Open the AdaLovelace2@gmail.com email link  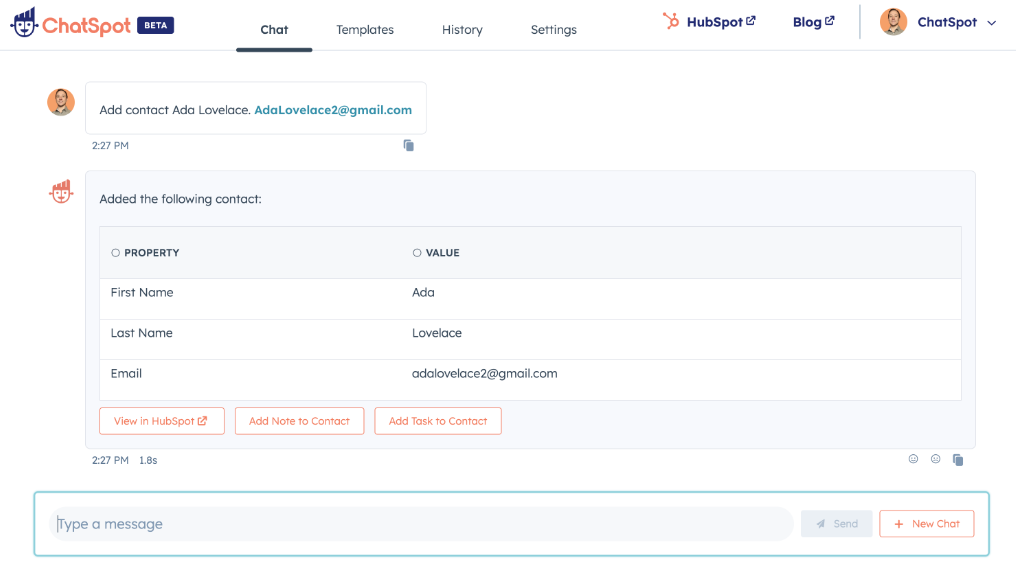pyautogui.click(x=333, y=110)
